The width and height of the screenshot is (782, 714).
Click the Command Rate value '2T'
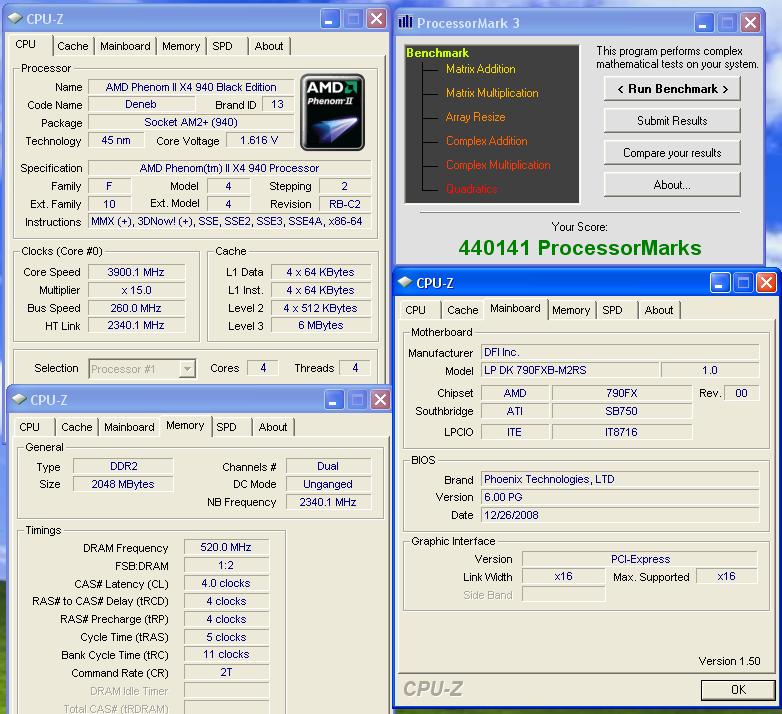click(226, 673)
